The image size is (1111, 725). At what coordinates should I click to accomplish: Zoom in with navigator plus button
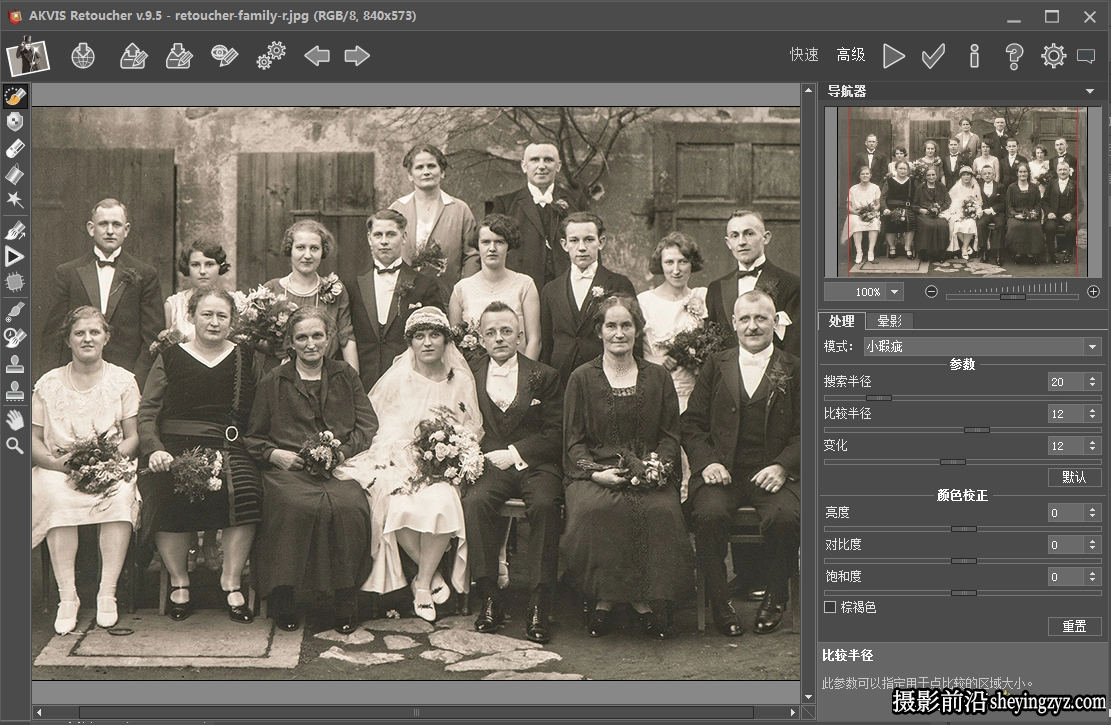pos(1093,292)
